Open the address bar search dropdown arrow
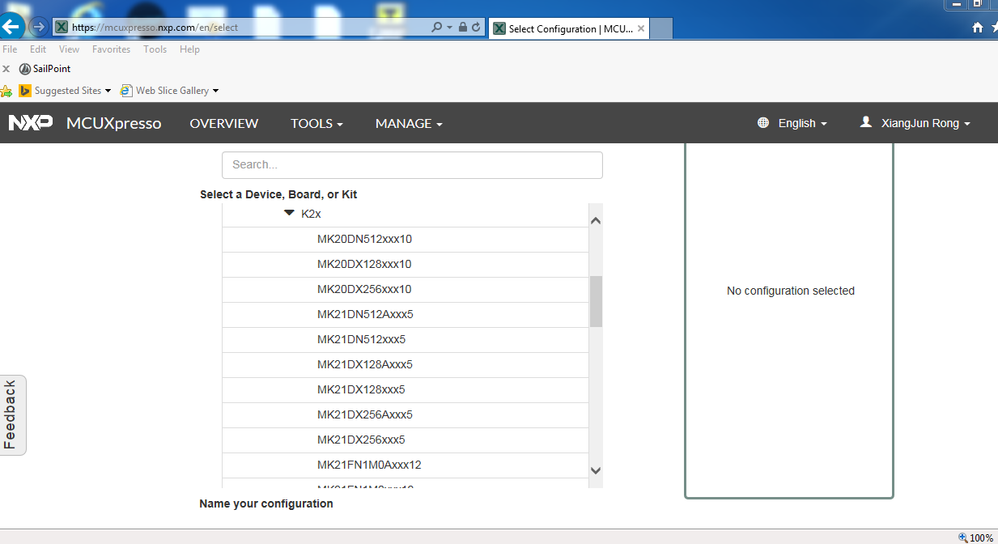The width and height of the screenshot is (998, 544). click(x=449, y=27)
